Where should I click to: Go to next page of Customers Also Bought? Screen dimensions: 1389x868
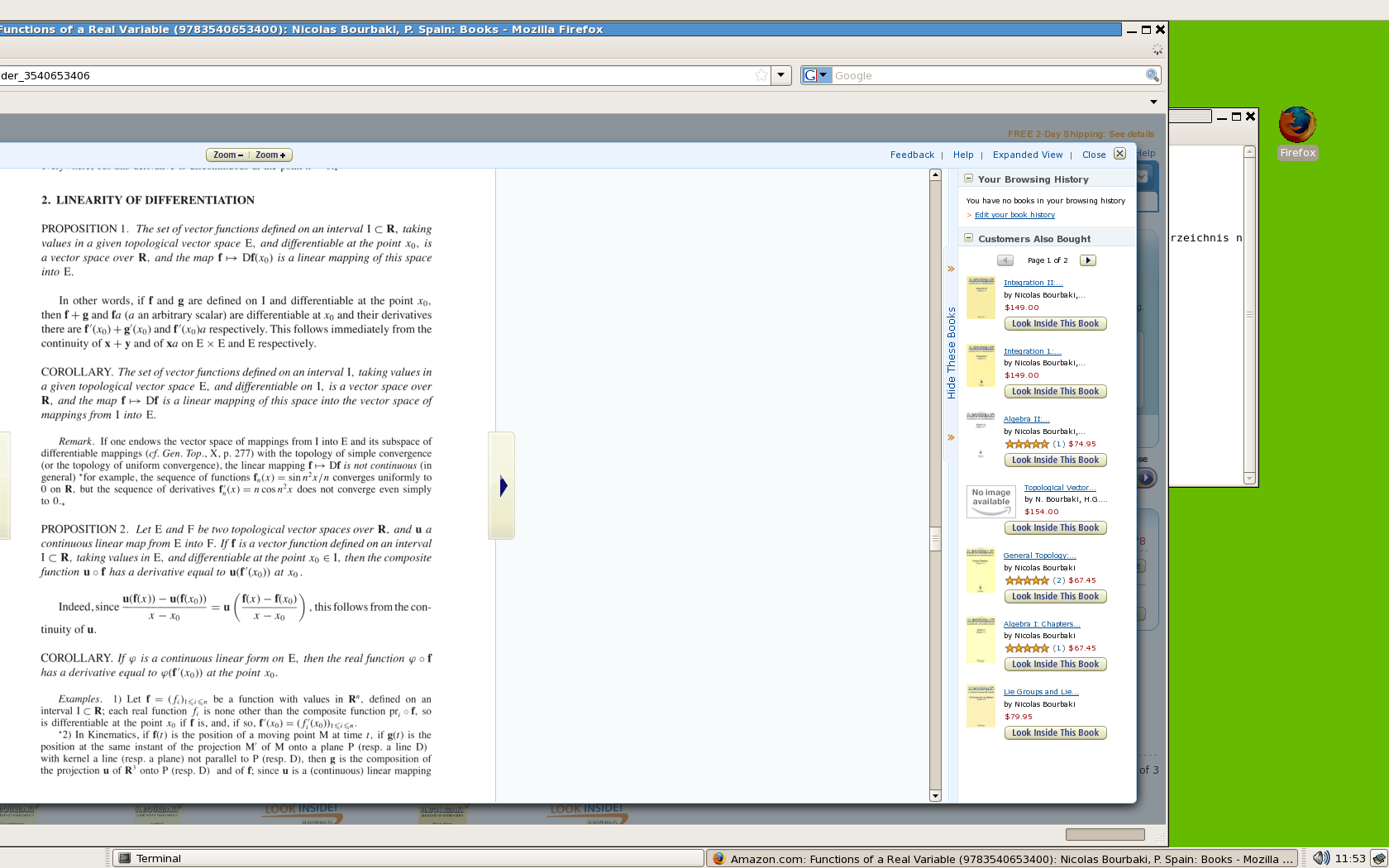[x=1087, y=260]
